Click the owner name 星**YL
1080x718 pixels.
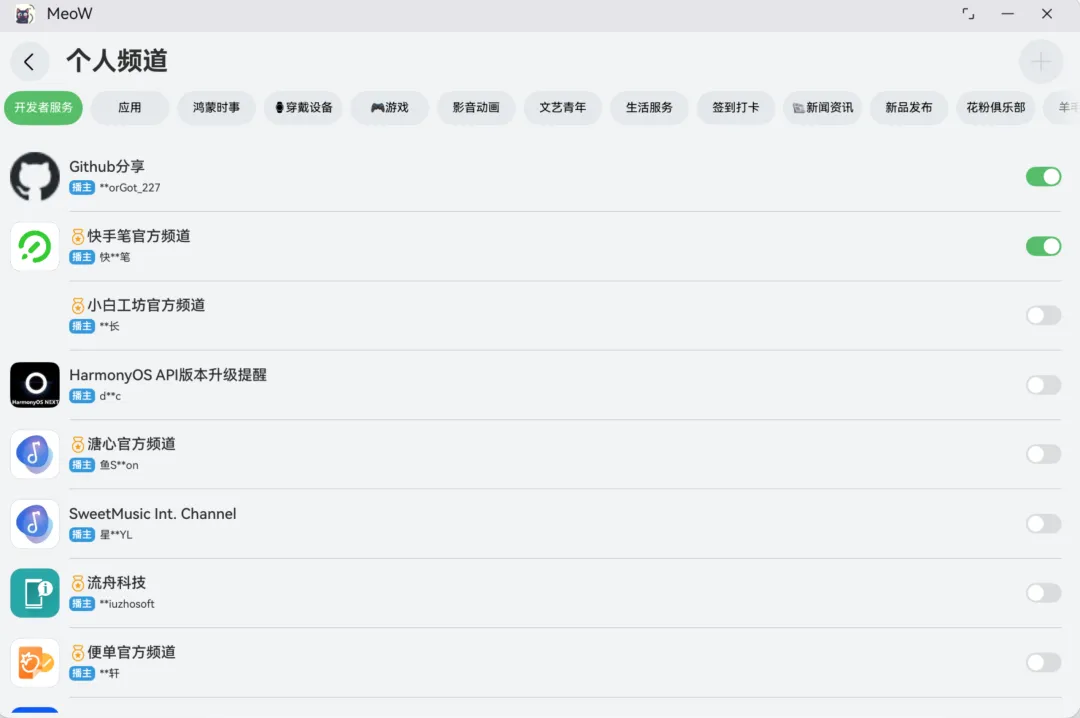point(116,535)
